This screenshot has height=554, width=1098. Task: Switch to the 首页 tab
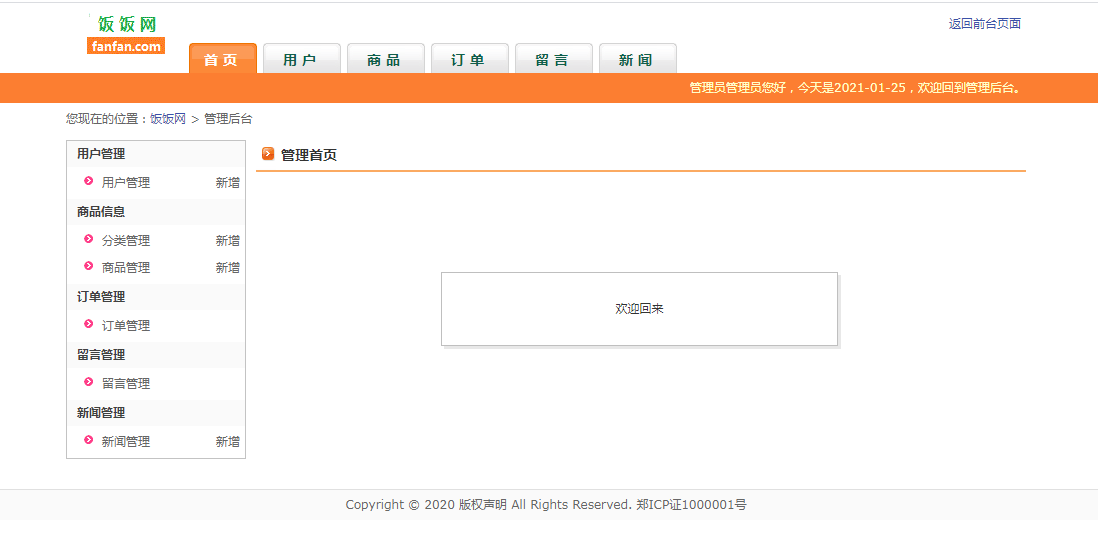(x=223, y=59)
